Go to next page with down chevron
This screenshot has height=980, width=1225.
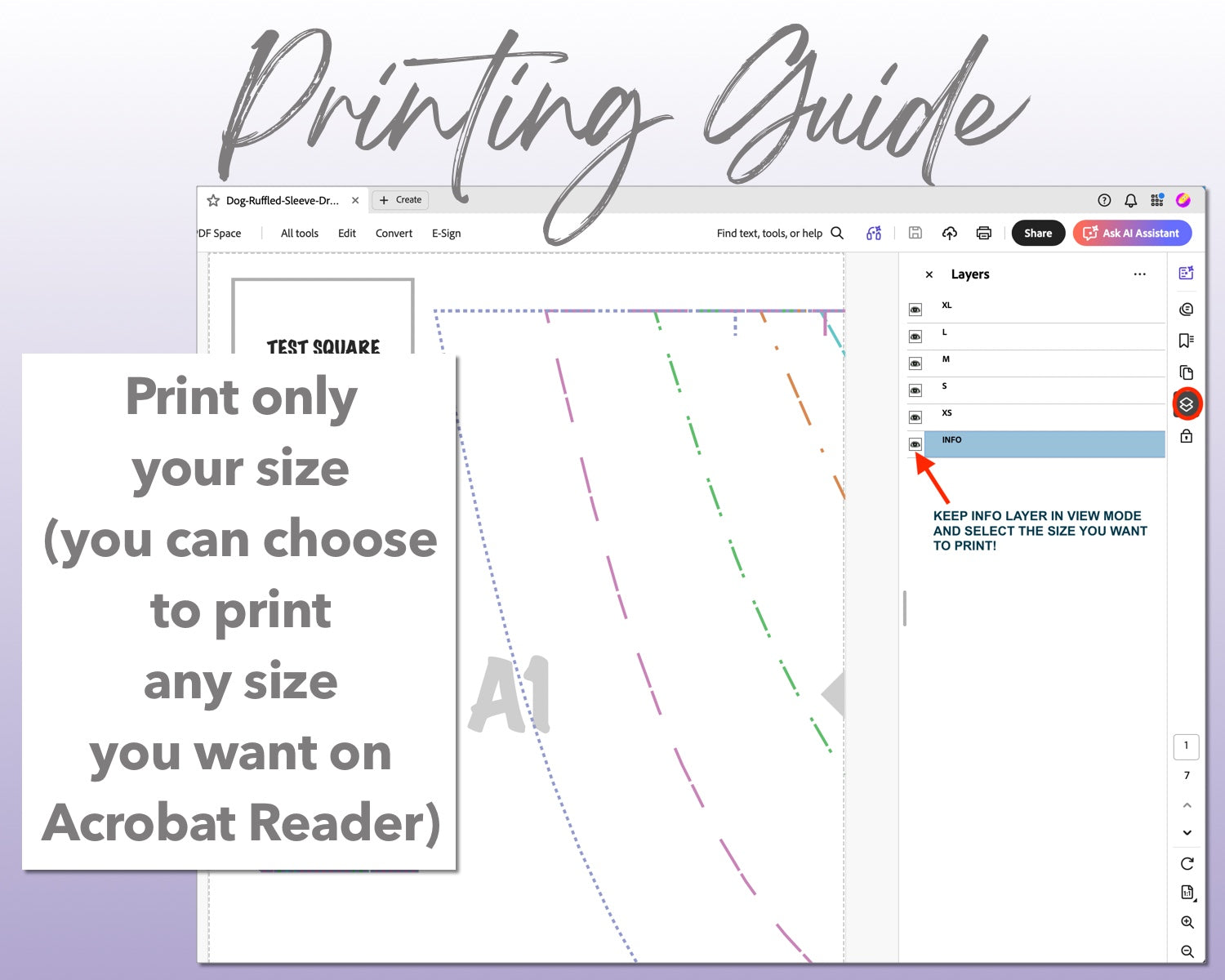click(1187, 833)
